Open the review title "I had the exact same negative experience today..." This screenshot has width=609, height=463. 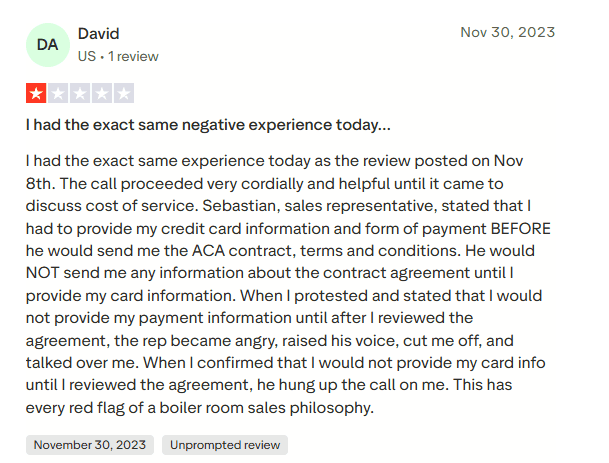(208, 127)
